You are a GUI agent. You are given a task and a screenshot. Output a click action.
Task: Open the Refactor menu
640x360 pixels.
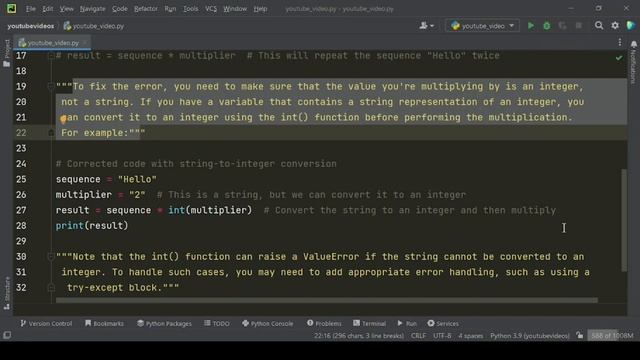click(146, 9)
